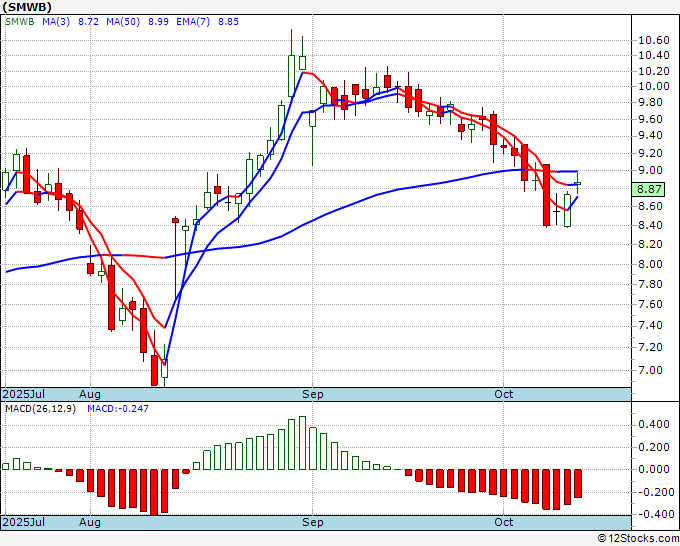Viewport: 680px width, 546px height.
Task: Click the MACD(26,12,9) indicator label
Action: (x=40, y=409)
